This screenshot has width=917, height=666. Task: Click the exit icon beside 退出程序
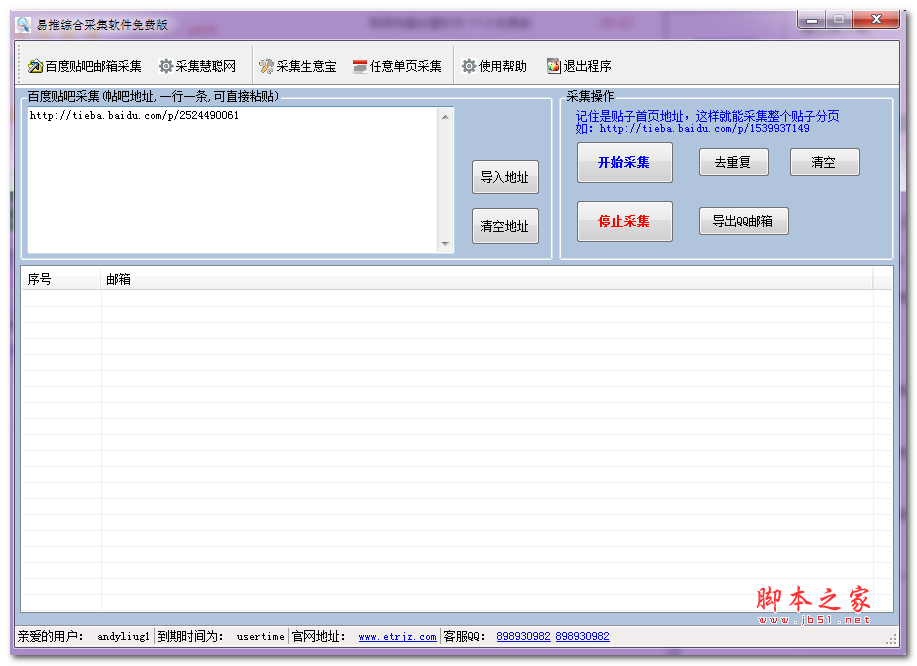click(x=554, y=66)
